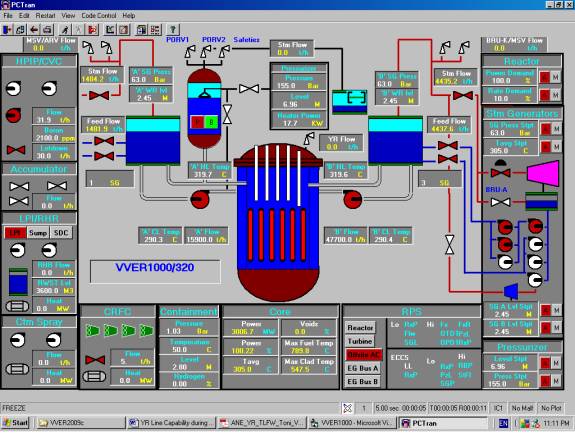This screenshot has height=433, width=575.
Task: Click the printer icon in the toolbar
Action: tap(47, 29)
